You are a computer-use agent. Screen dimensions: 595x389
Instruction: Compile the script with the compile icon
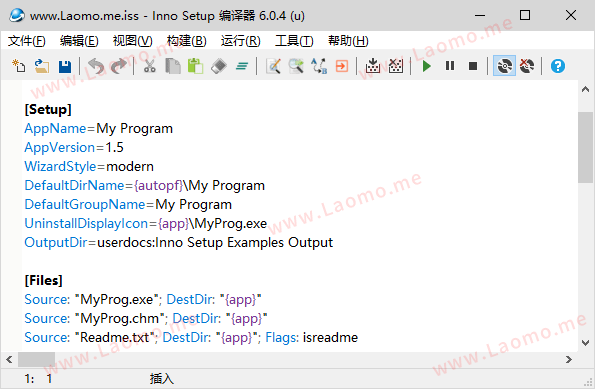(373, 66)
